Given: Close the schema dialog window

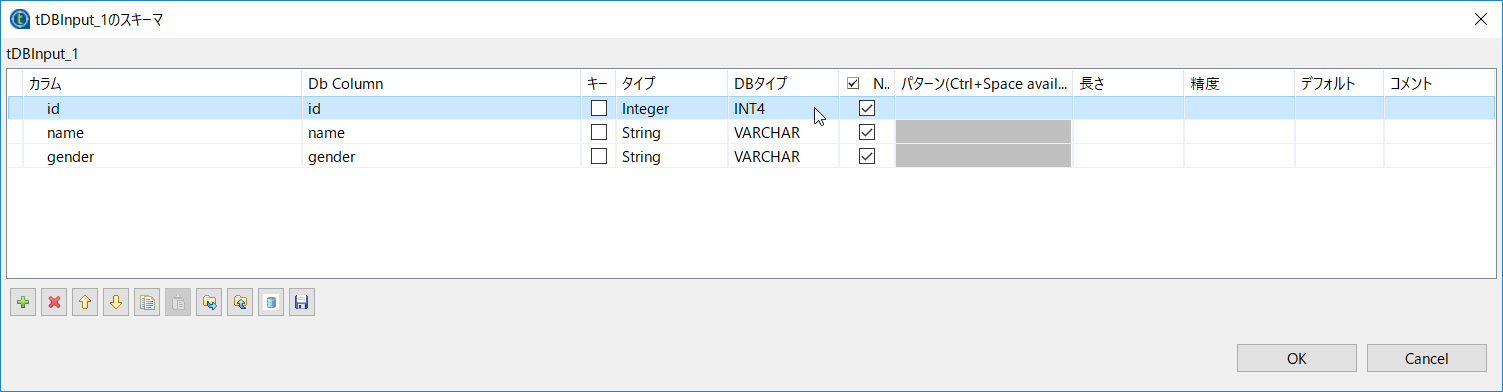Looking at the screenshot, I should coord(1480,19).
